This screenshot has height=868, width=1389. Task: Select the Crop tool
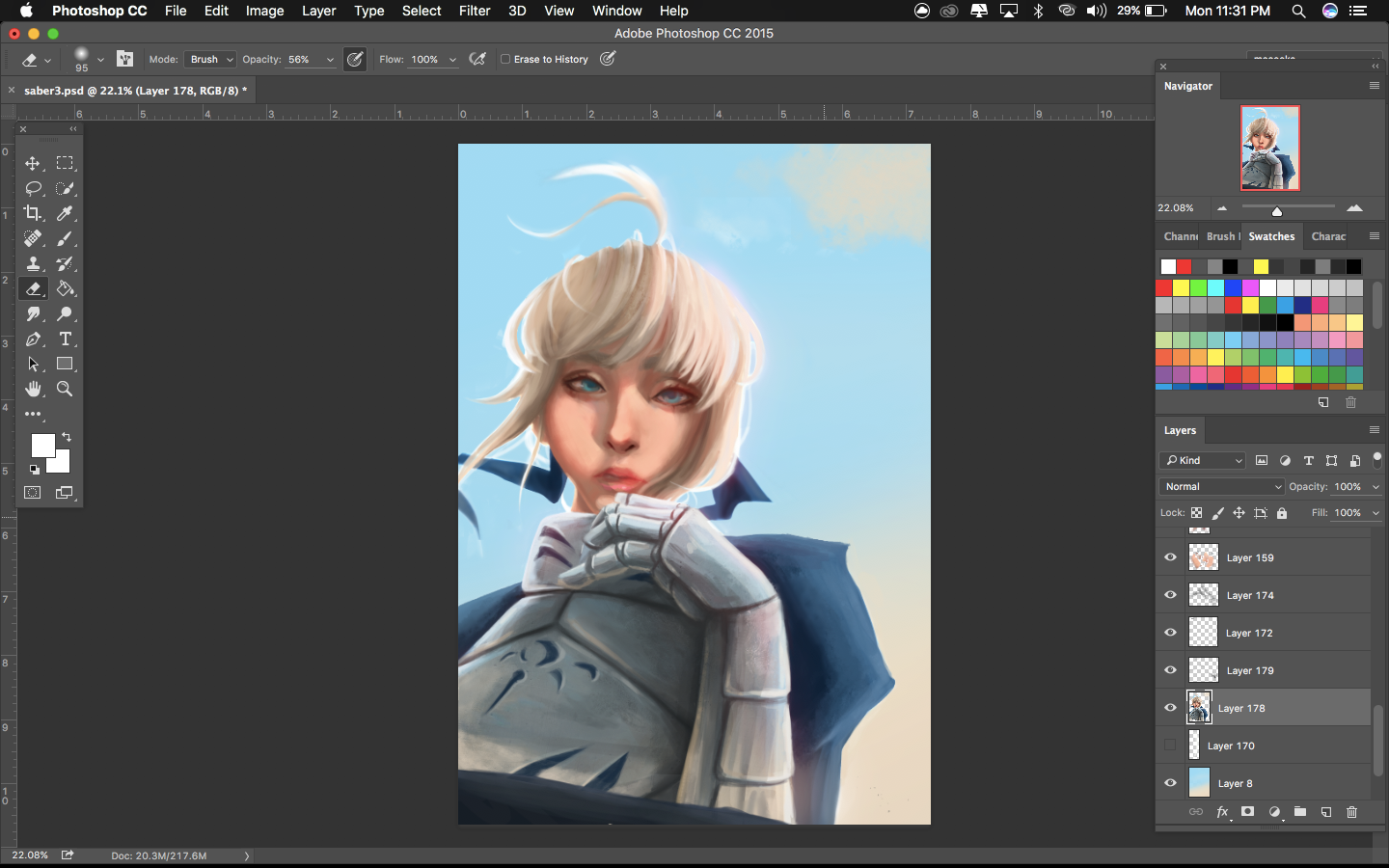pos(33,213)
